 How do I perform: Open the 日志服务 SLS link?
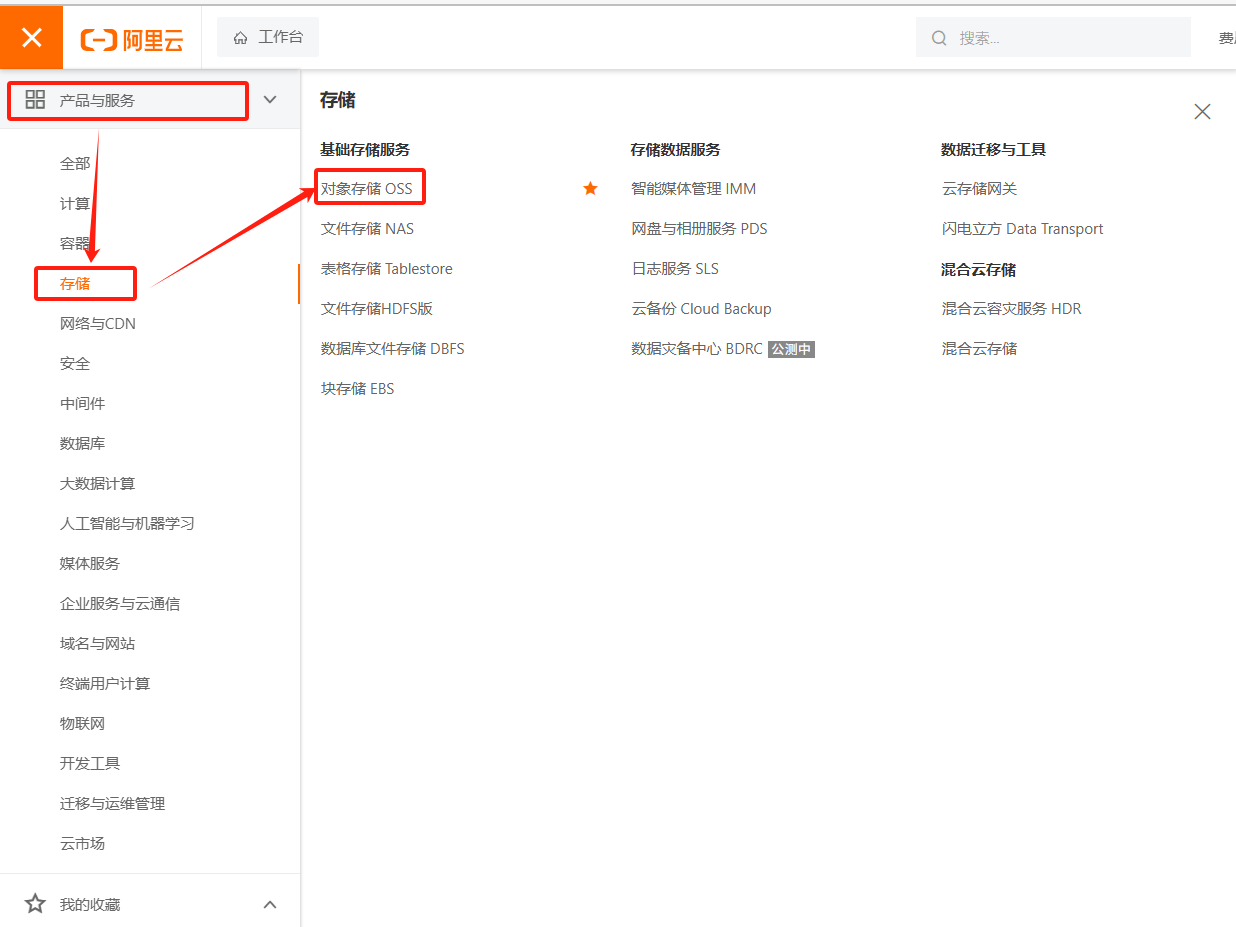(x=675, y=269)
